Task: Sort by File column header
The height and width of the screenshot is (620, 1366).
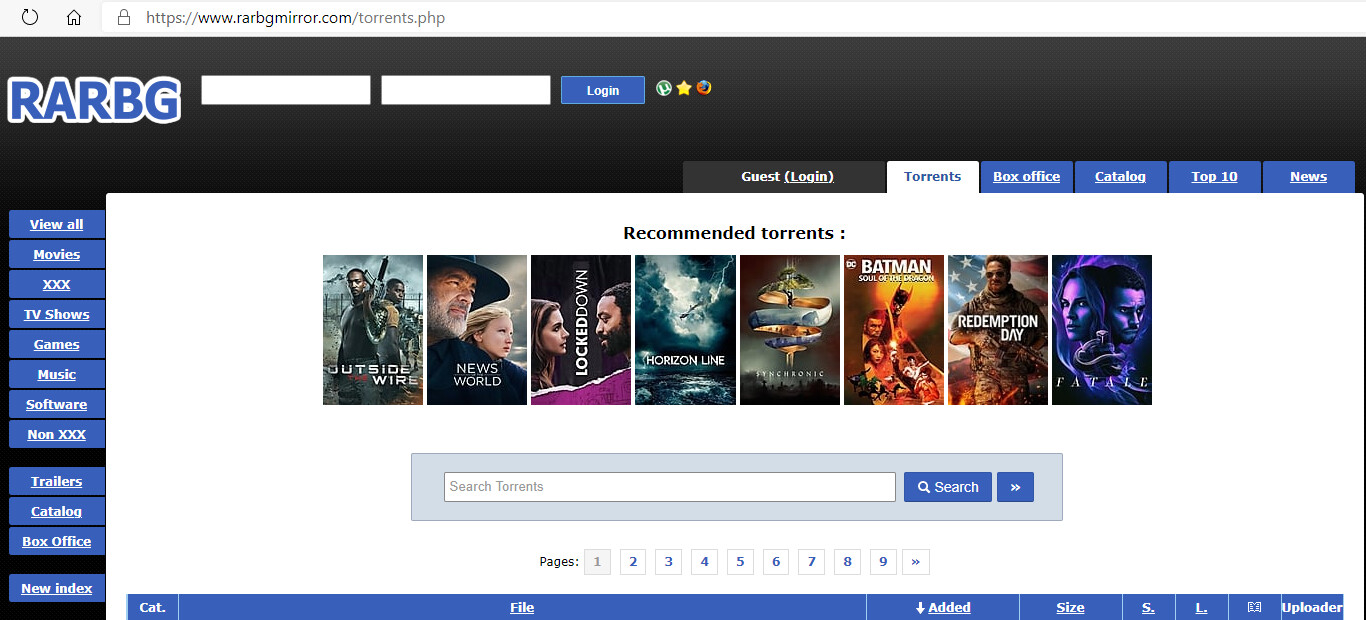Action: tap(522, 607)
